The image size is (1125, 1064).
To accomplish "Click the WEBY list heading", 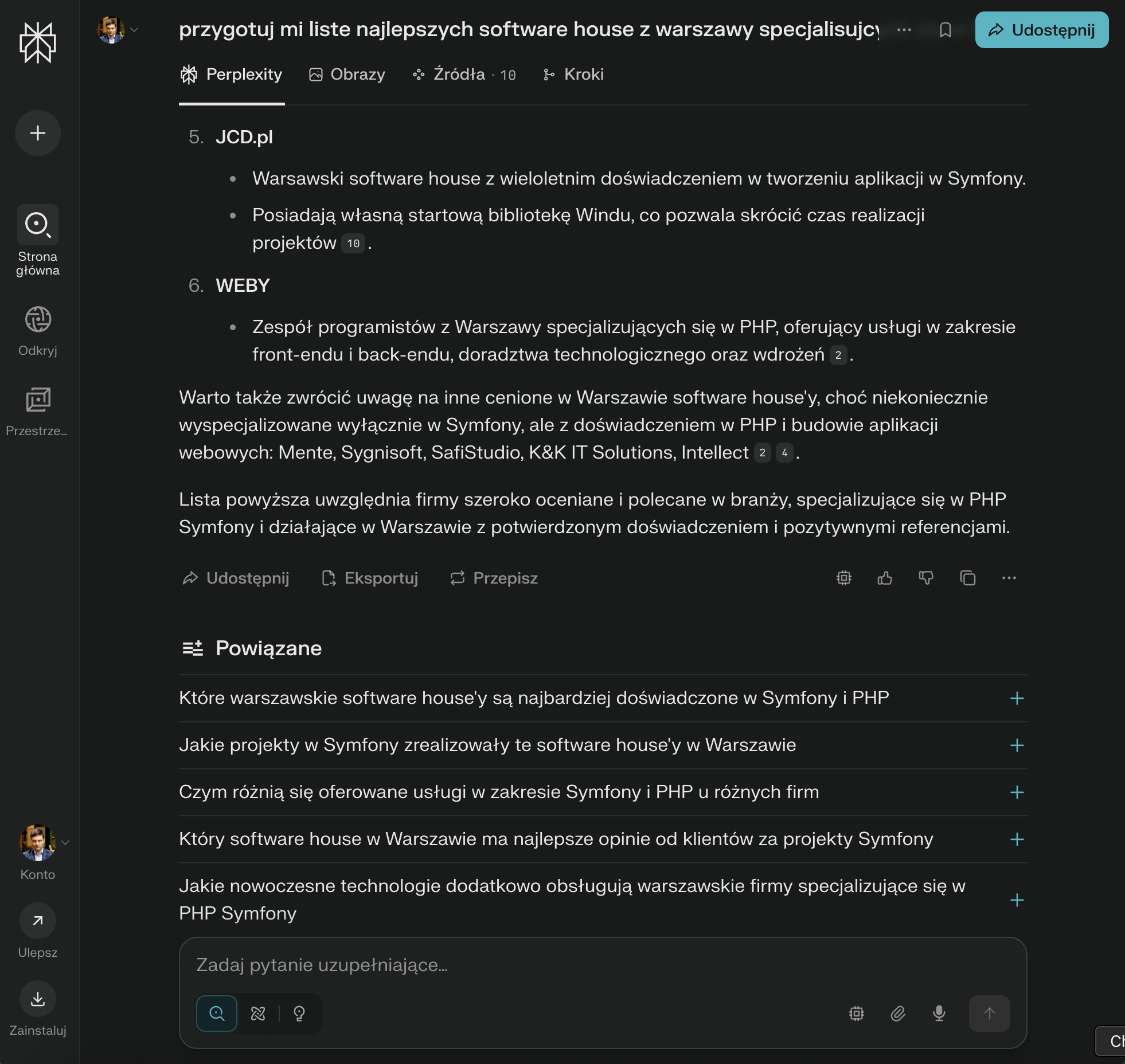I will (x=243, y=285).
